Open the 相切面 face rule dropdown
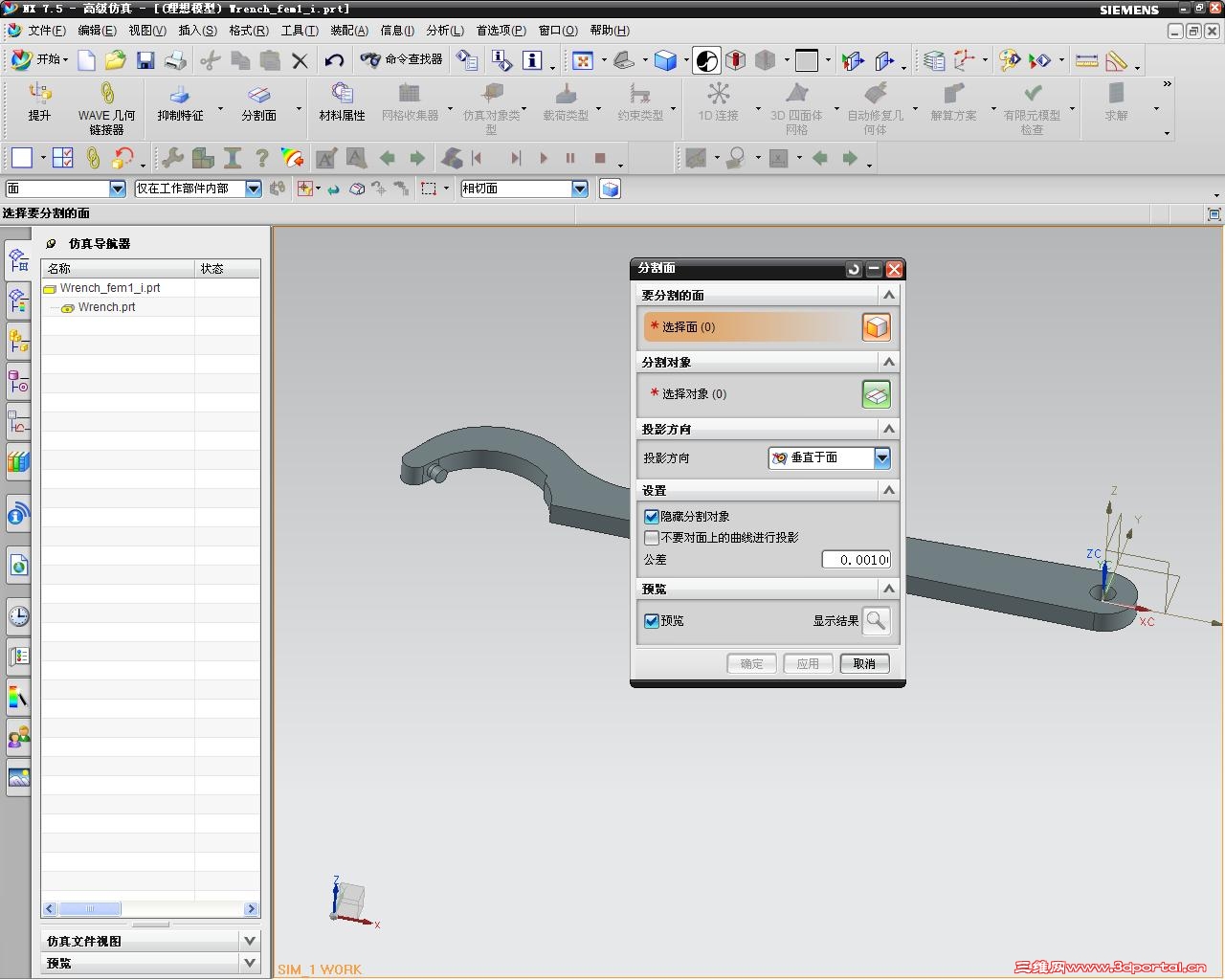 (580, 189)
